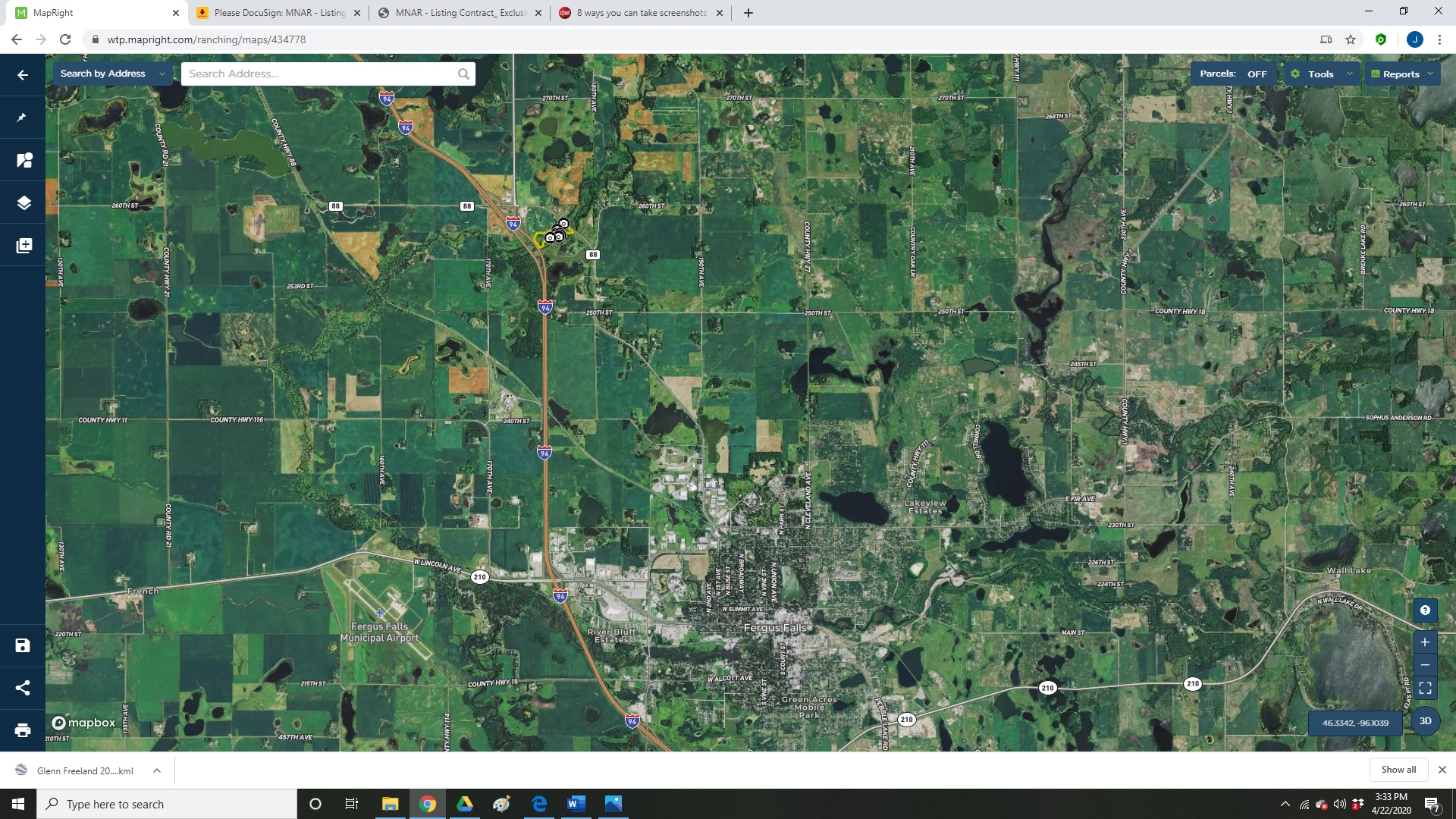Screen dimensions: 1456x819
Task: Switch to the DocuSign MNAR Listing tab
Action: coord(279,13)
